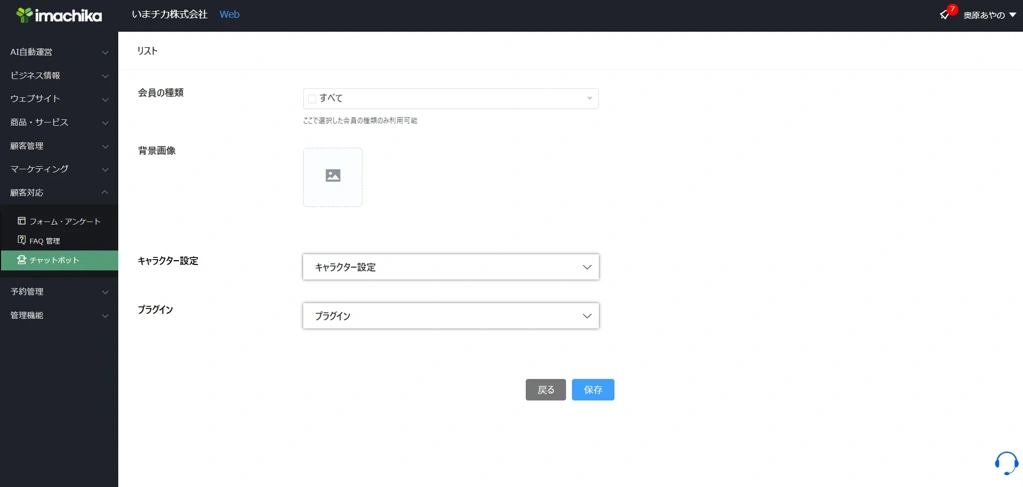Toggle the すべて checkbox
Viewport: 1023px width, 487px height.
(312, 99)
